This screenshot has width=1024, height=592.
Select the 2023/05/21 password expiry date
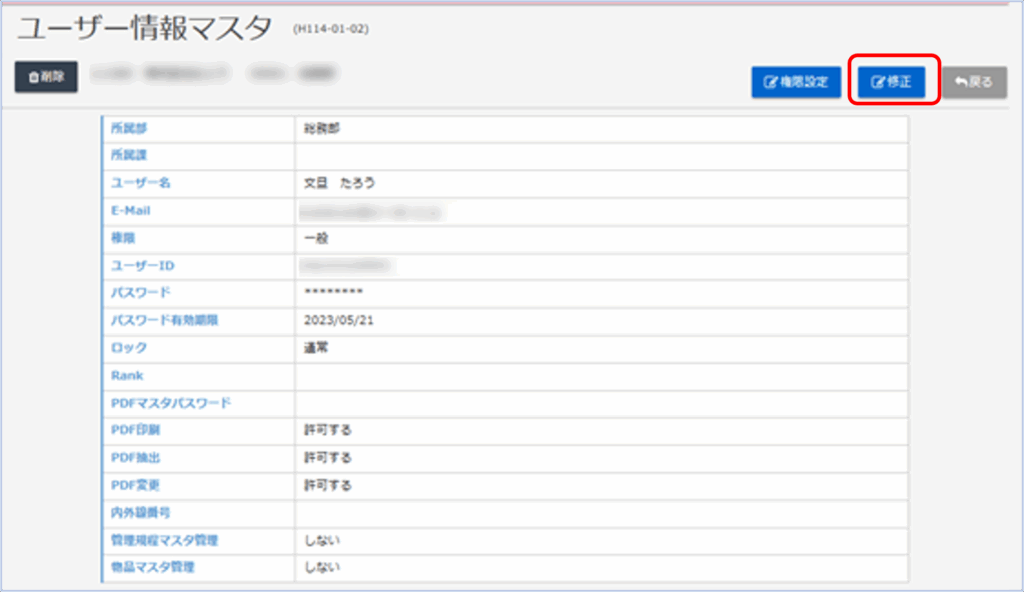336,321
